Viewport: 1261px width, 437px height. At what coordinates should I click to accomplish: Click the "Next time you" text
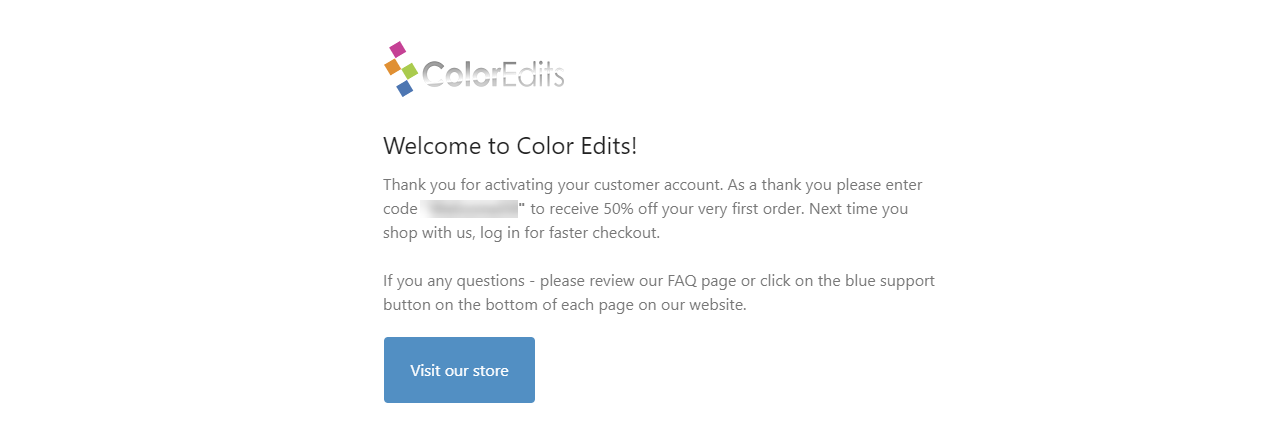point(858,209)
